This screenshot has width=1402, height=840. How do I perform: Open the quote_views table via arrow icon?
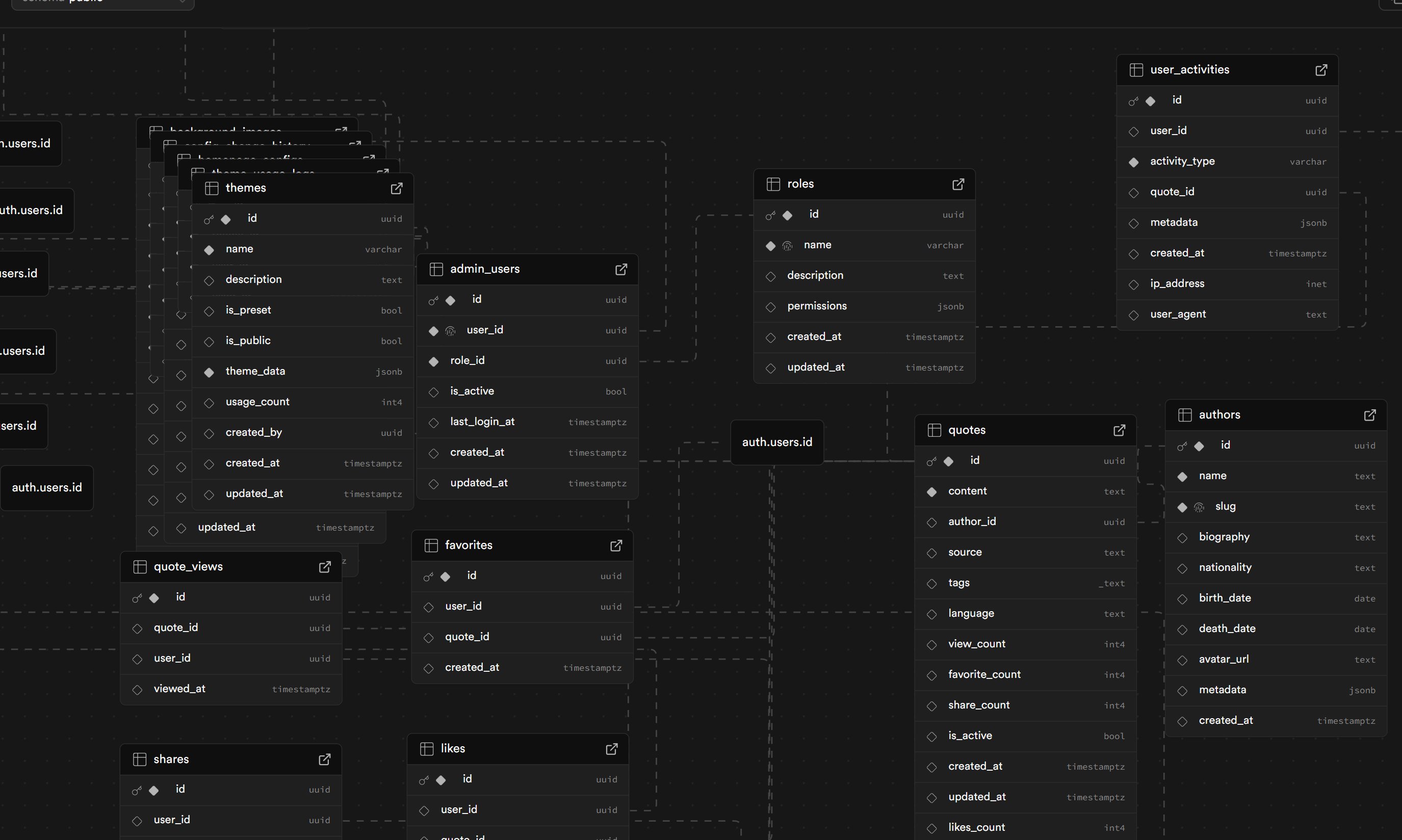tap(324, 567)
